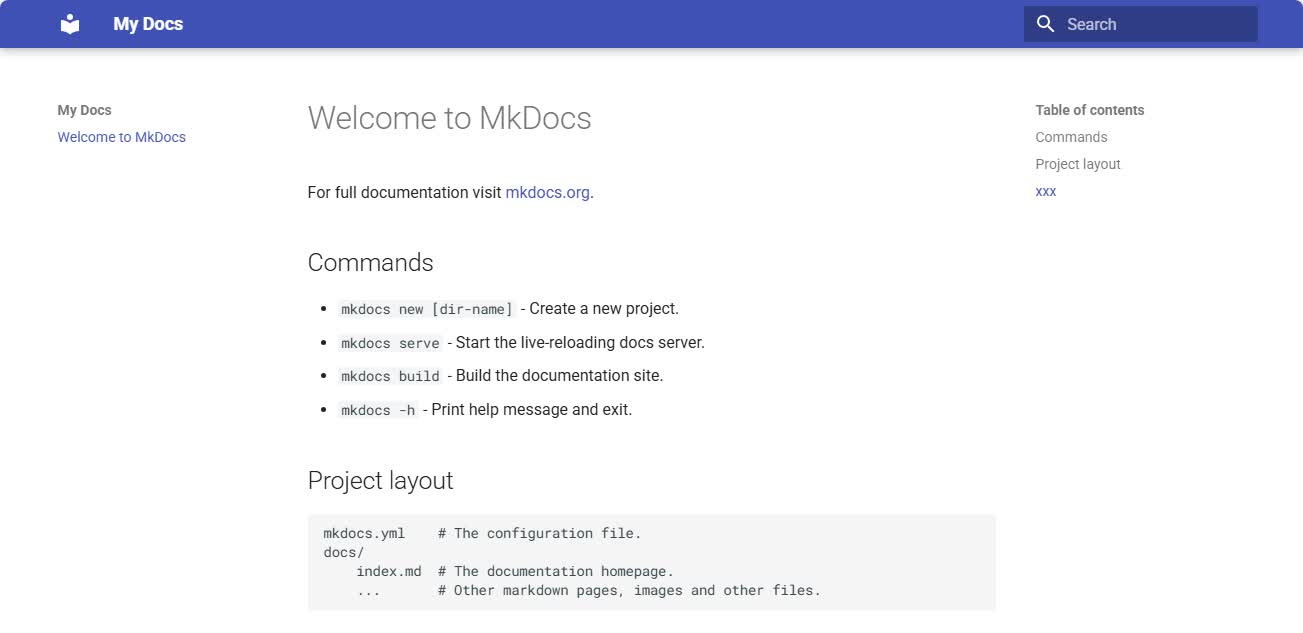Click the Table of contents label

tap(1090, 110)
